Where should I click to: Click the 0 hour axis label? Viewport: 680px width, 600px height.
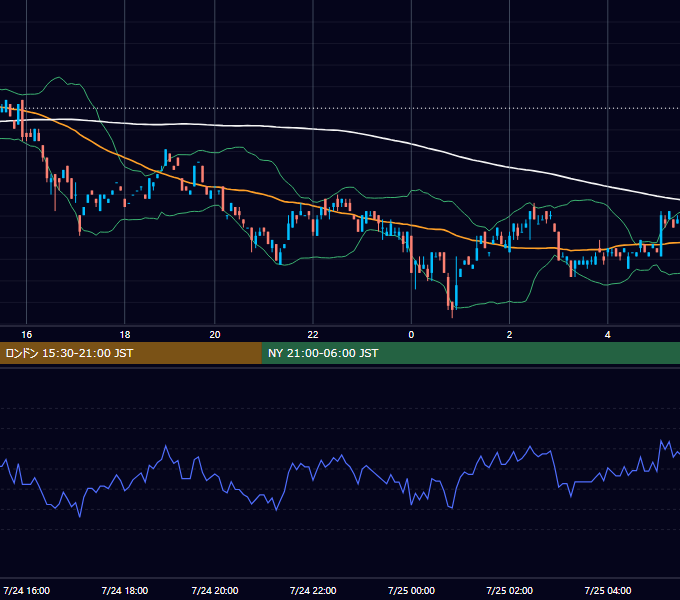(411, 335)
